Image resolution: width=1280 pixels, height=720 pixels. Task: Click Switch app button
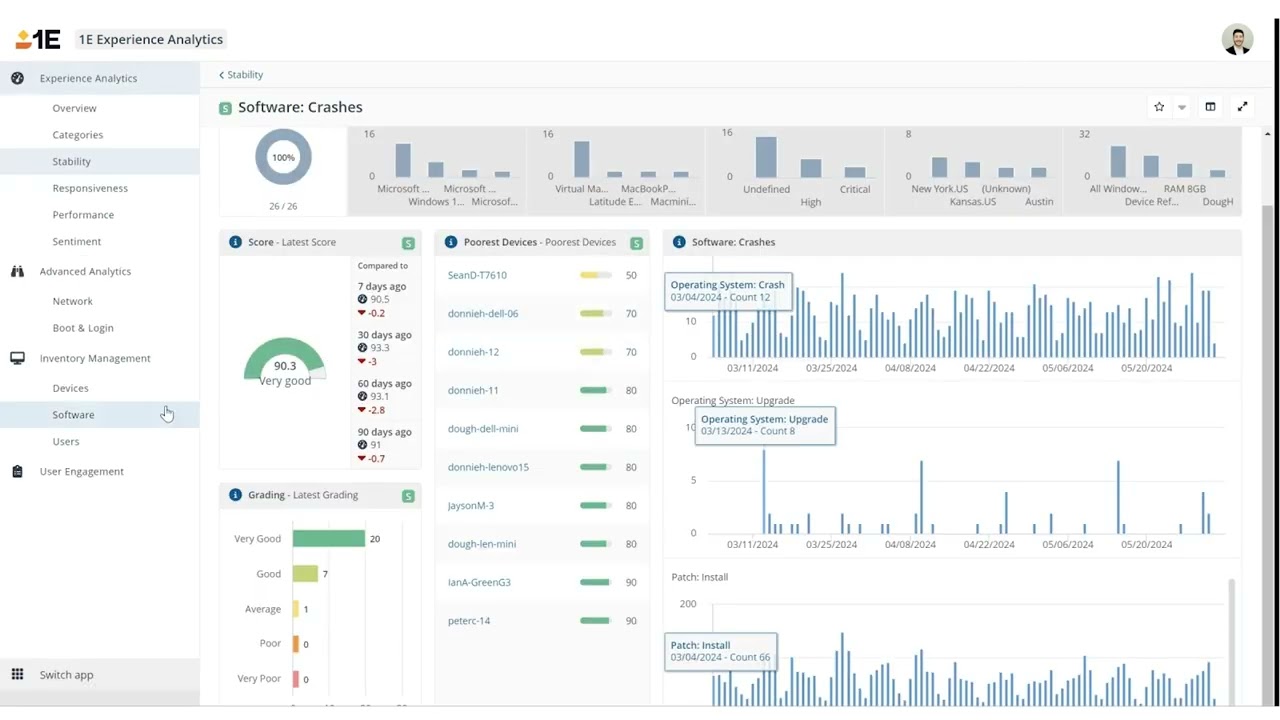(x=100, y=675)
